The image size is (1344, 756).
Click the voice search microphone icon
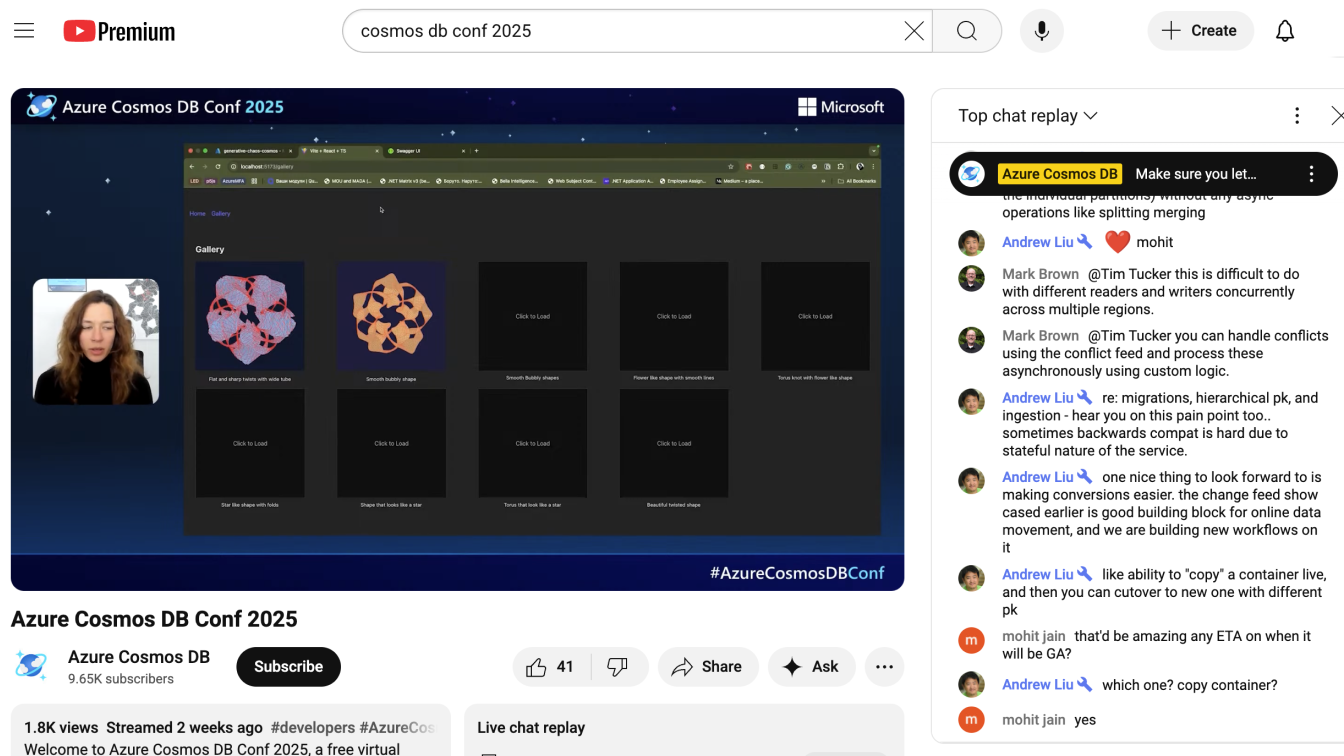[1041, 30]
